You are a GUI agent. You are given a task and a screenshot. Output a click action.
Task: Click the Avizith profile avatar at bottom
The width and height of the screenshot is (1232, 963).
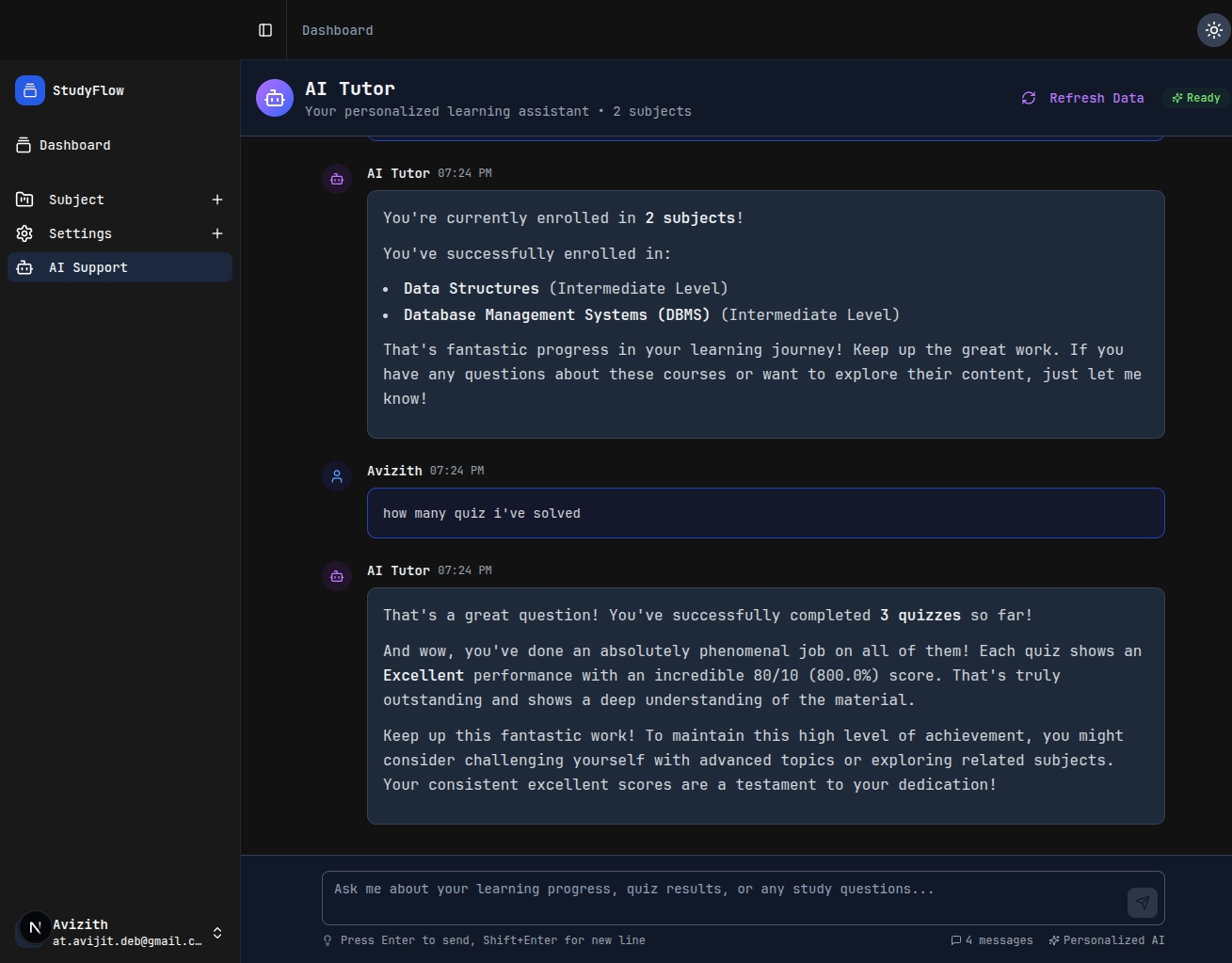[35, 928]
